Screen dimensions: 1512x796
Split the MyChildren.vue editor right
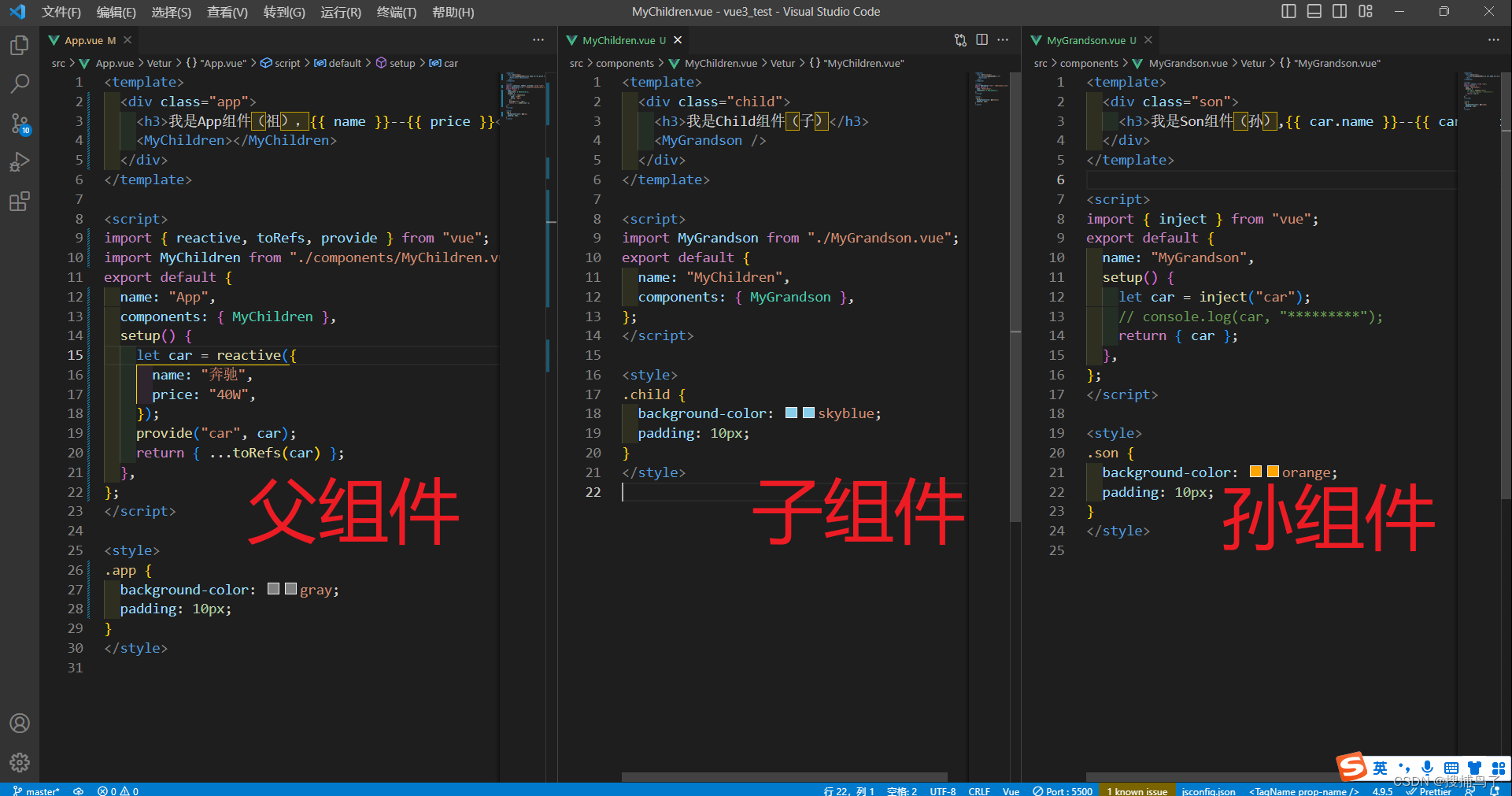(982, 40)
